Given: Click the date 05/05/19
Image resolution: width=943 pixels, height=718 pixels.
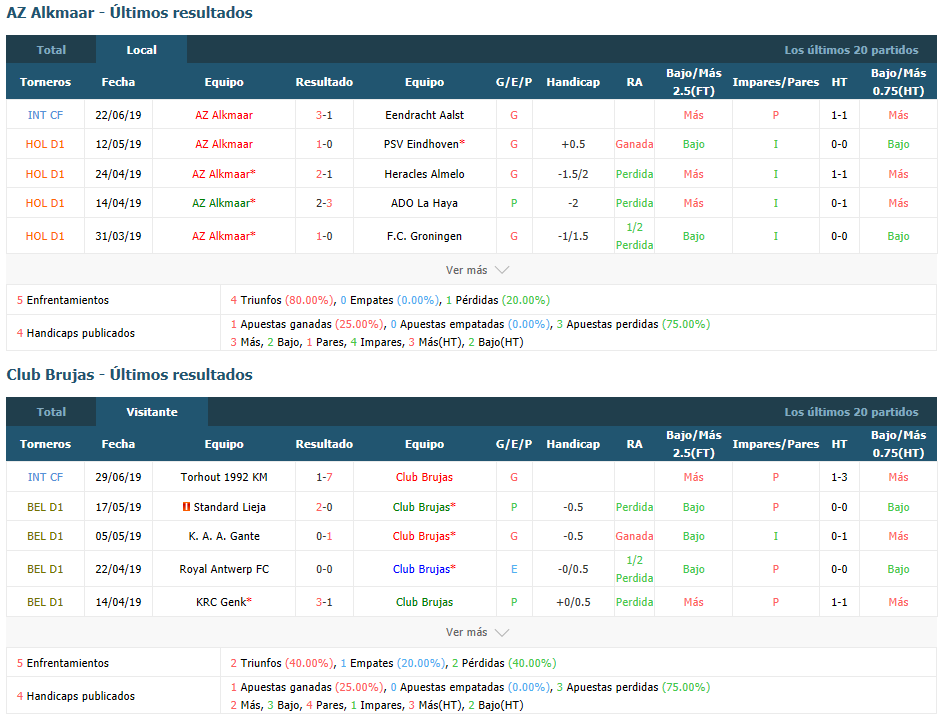Looking at the screenshot, I should [x=118, y=536].
